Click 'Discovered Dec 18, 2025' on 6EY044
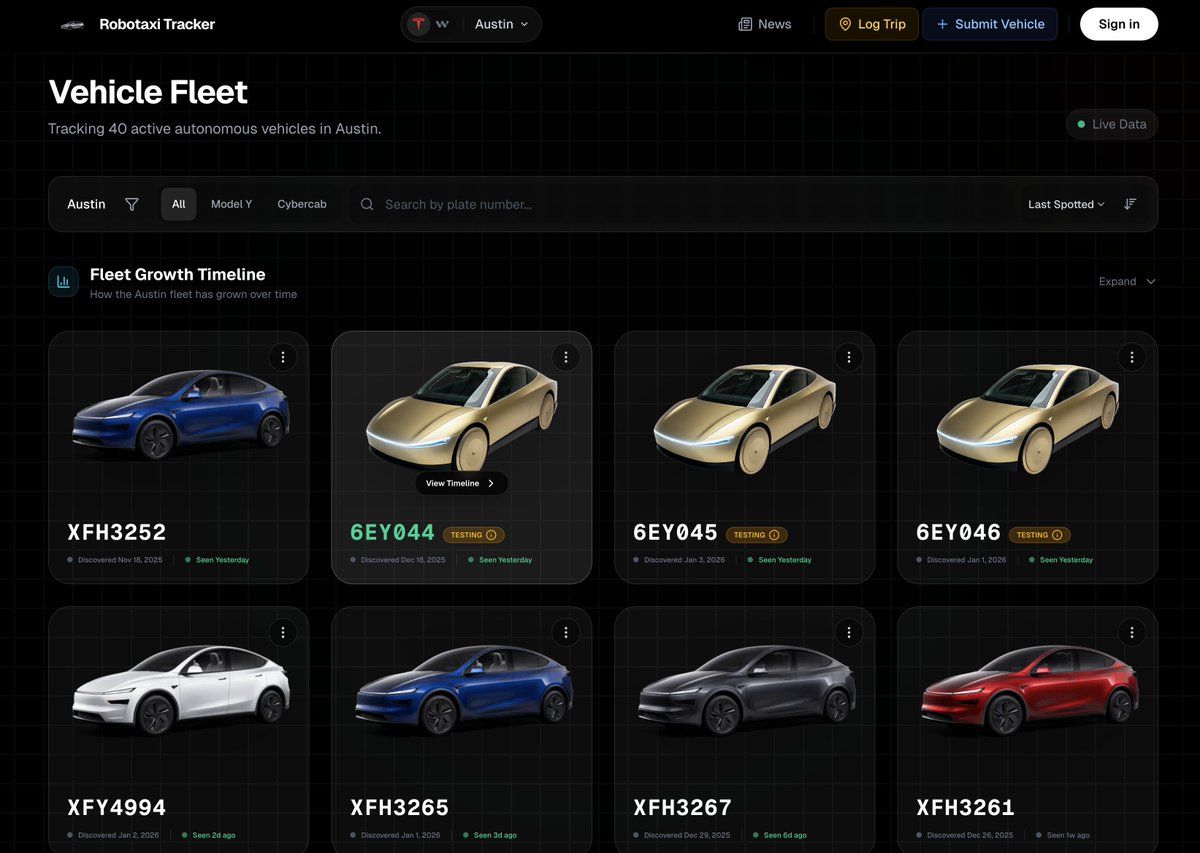 pyautogui.click(x=403, y=560)
